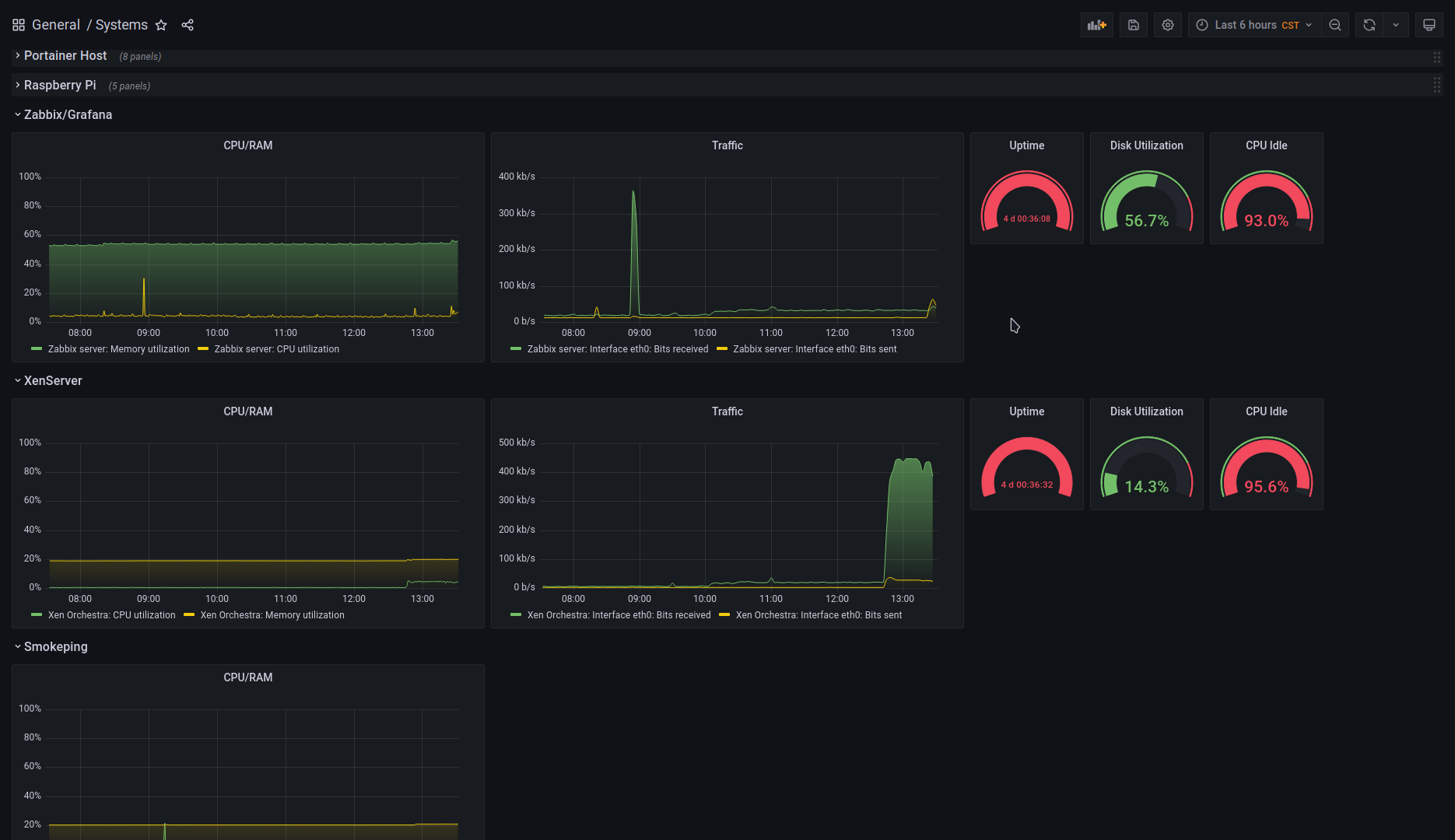Click the Systems breadcrumb title
The height and width of the screenshot is (840, 1455).
pos(121,24)
